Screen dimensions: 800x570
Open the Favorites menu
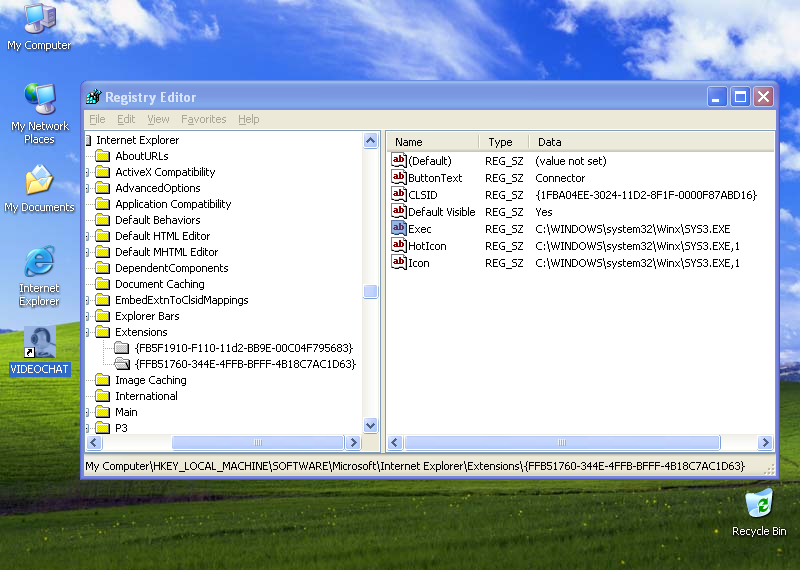pos(204,119)
